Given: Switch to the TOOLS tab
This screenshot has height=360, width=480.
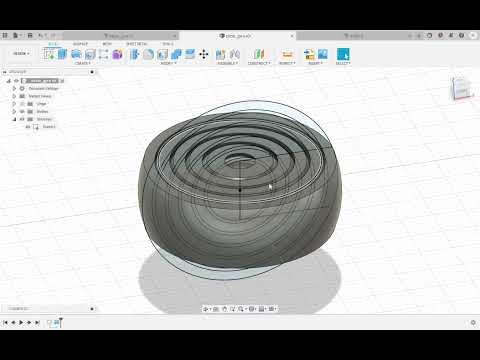Looking at the screenshot, I should 168,44.
